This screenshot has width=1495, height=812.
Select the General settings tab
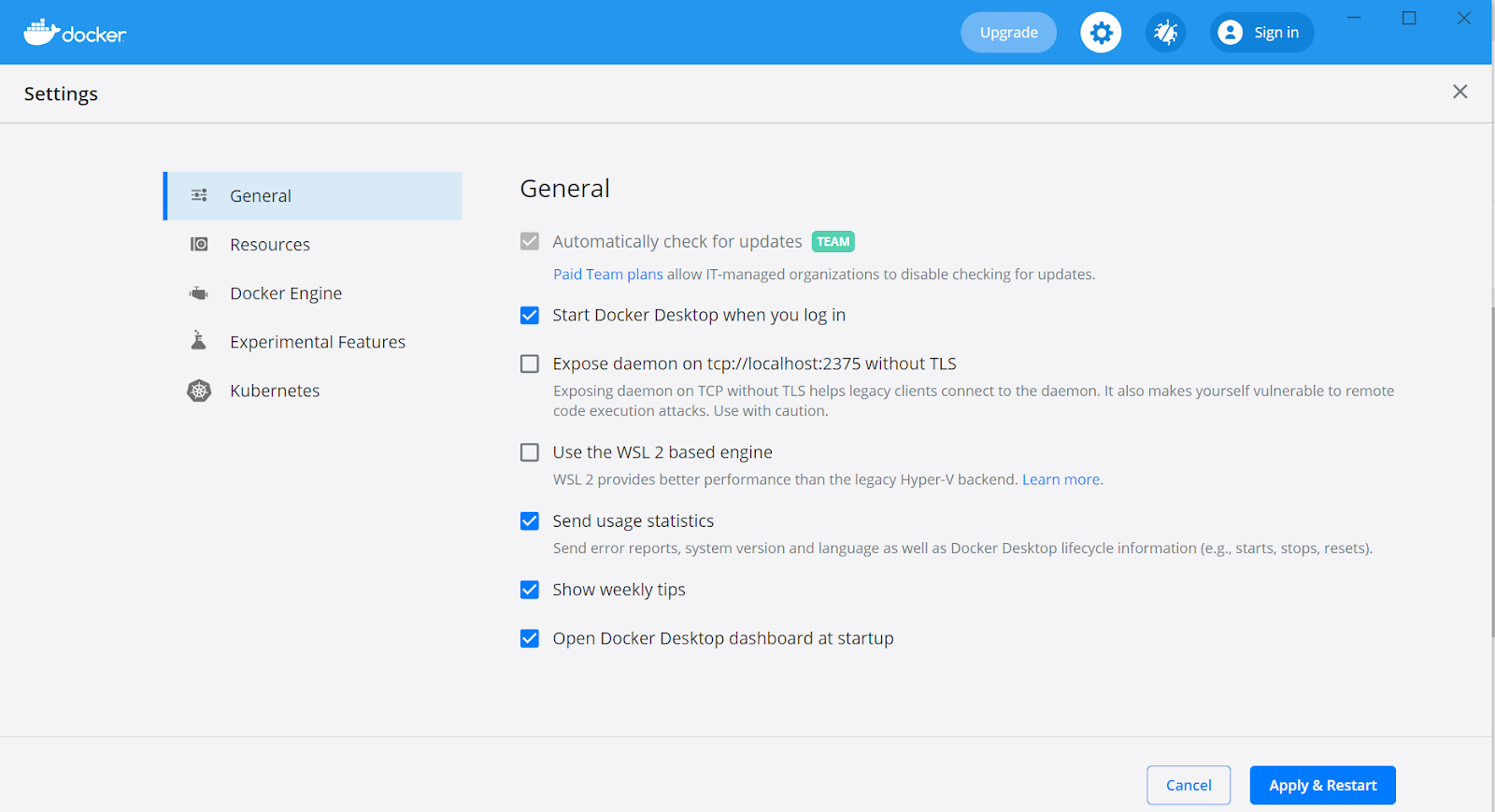coord(313,195)
